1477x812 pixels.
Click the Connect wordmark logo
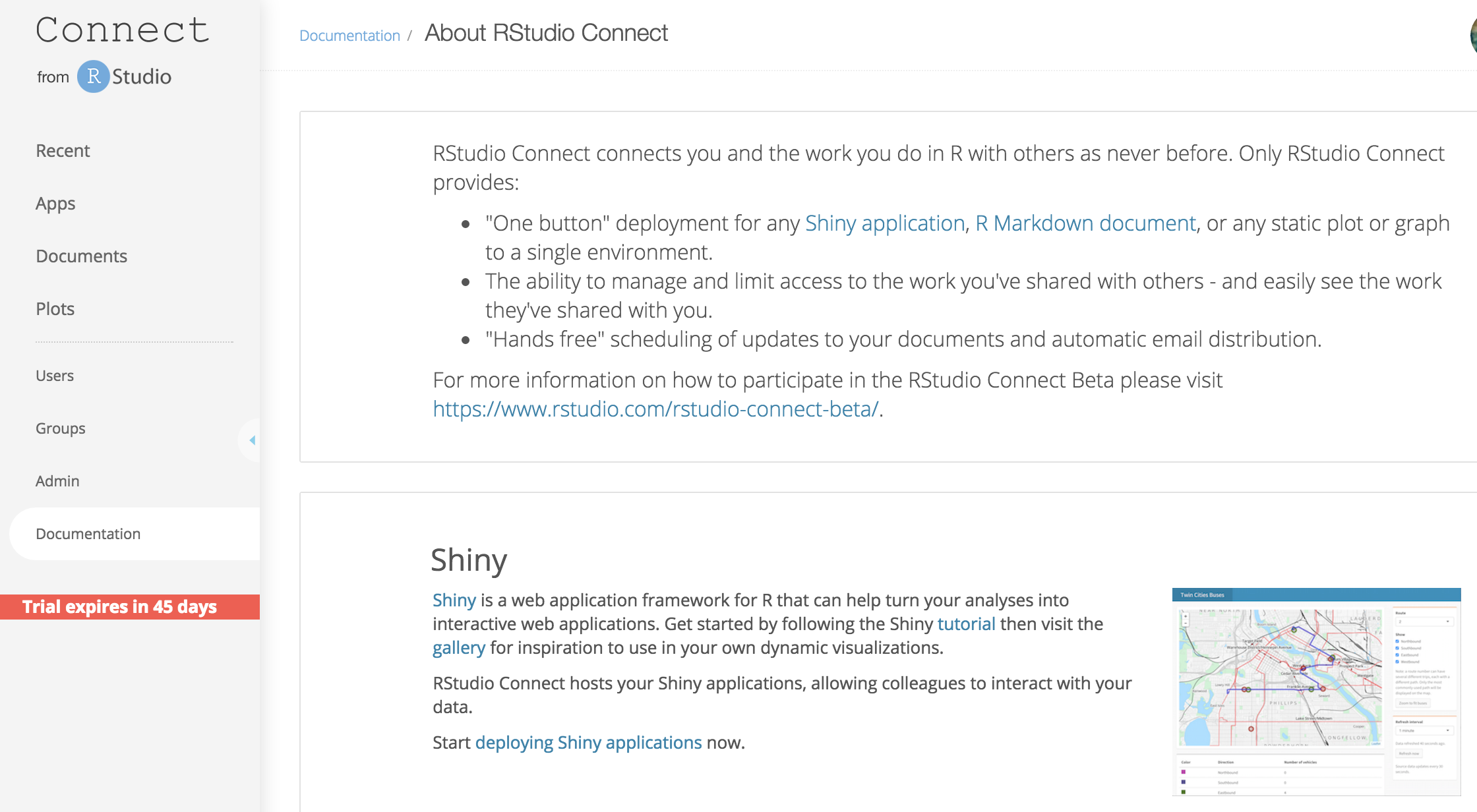(123, 30)
